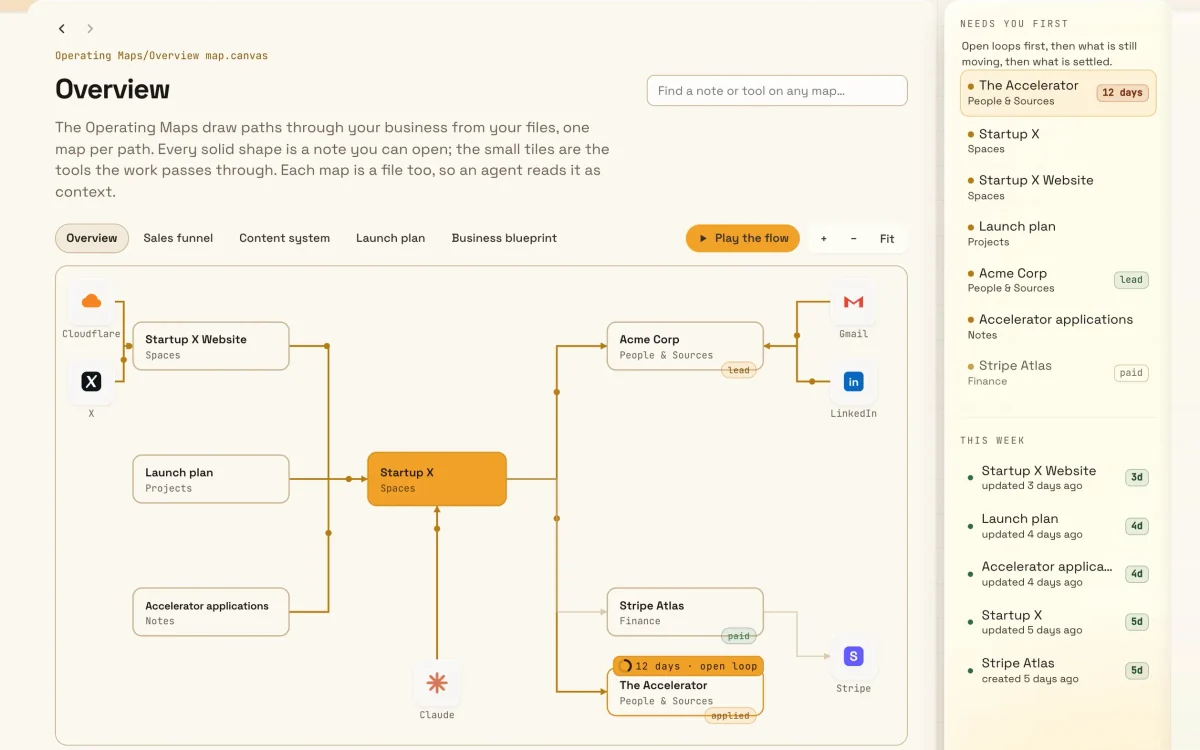Start Play the flow
This screenshot has width=1200, height=750.
click(743, 238)
